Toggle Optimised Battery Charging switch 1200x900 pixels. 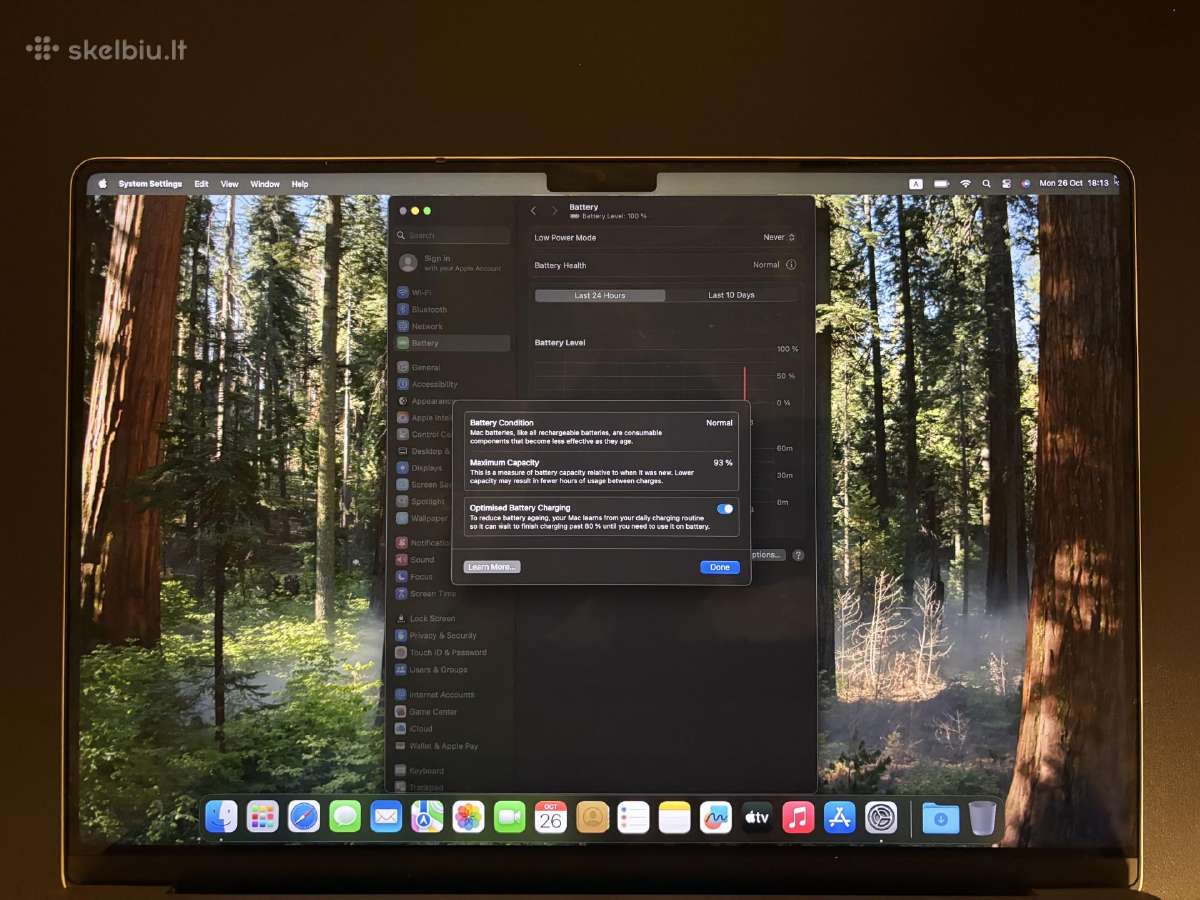click(725, 509)
